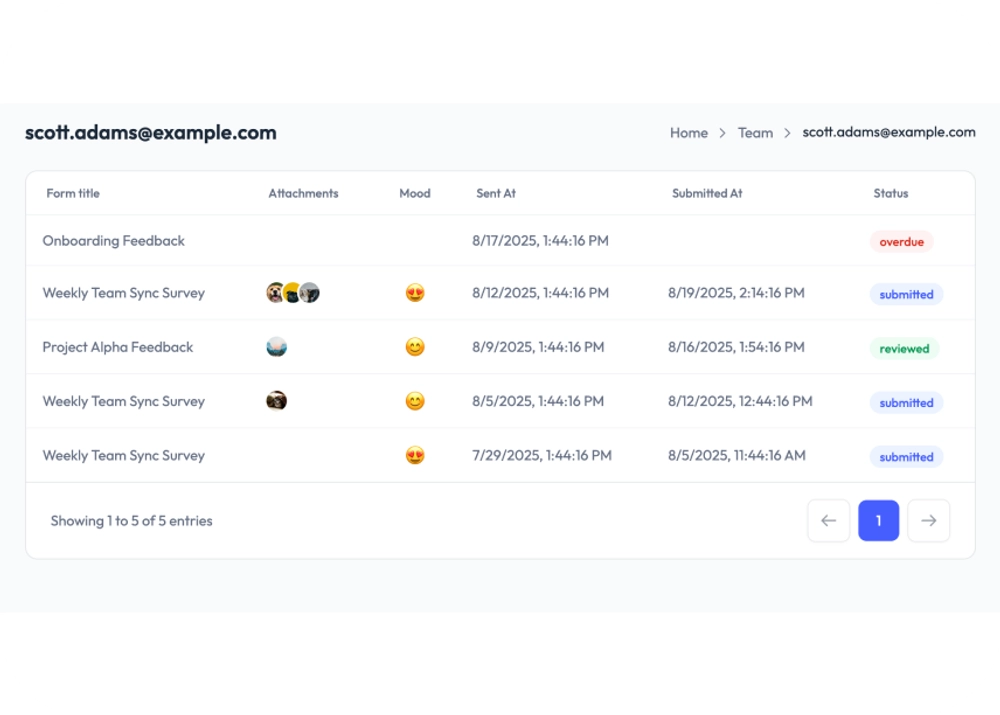The image size is (1000, 715).
Task: Click submitted badge for 8/19/2025 submission
Action: (x=906, y=295)
